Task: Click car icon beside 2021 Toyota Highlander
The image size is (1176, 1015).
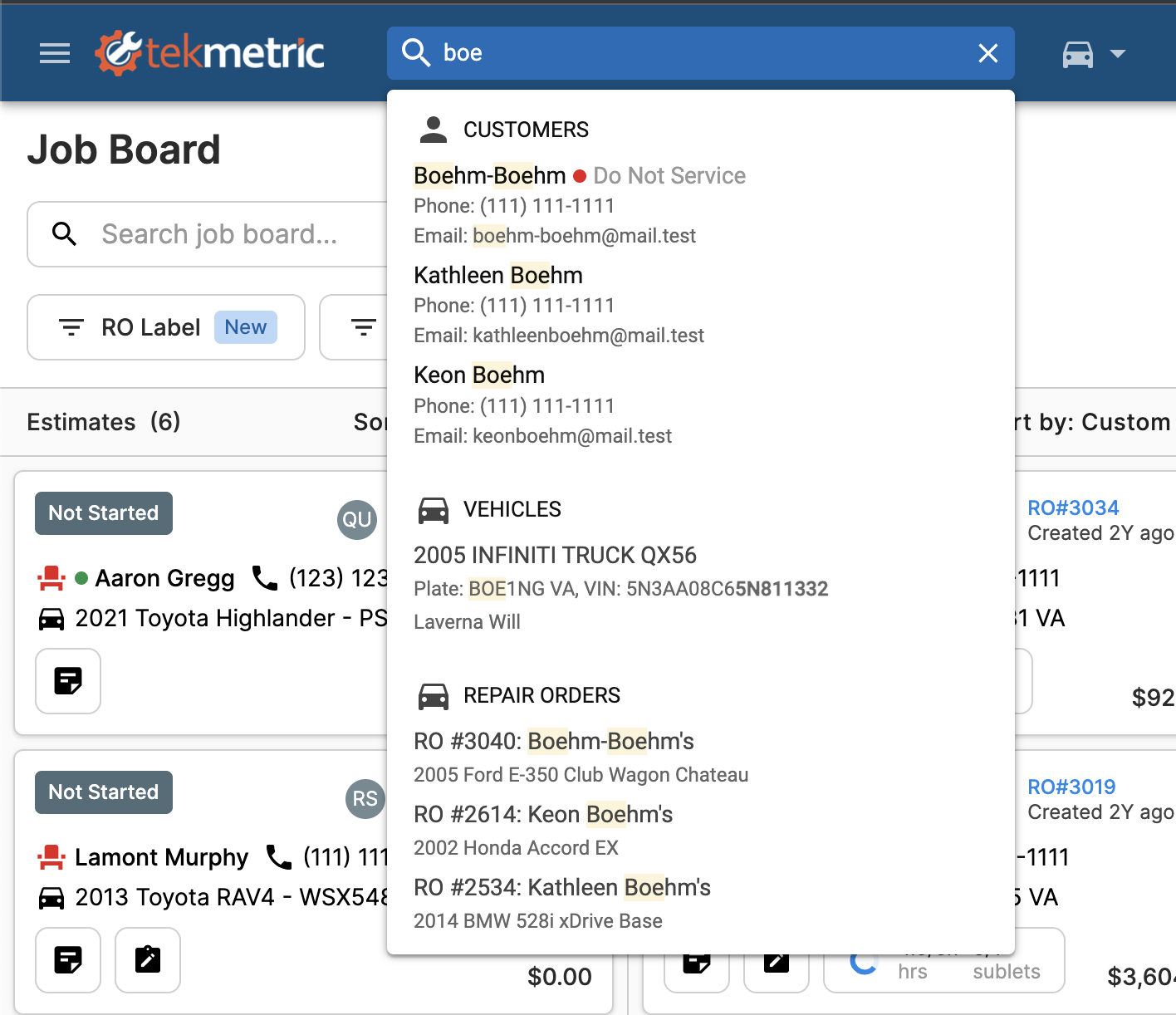Action: click(51, 619)
